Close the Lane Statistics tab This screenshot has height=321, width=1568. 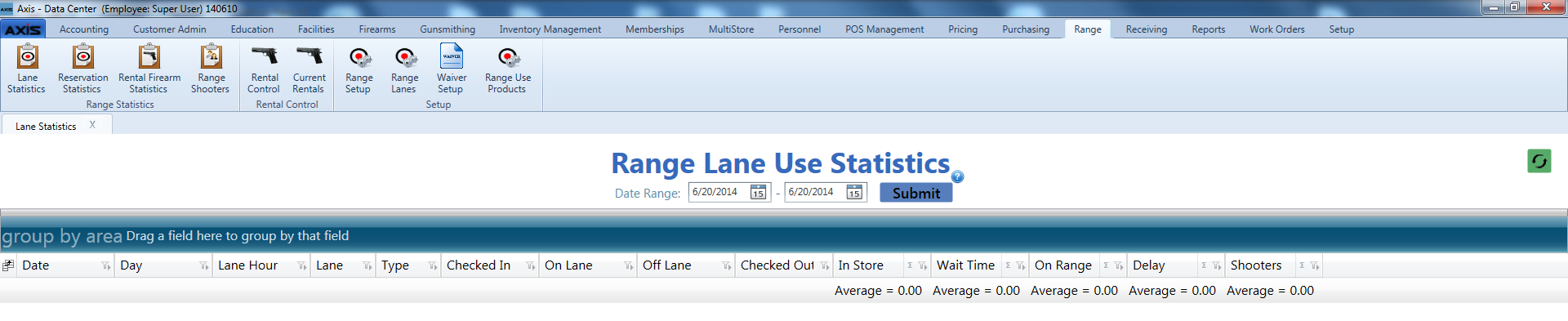point(93,125)
